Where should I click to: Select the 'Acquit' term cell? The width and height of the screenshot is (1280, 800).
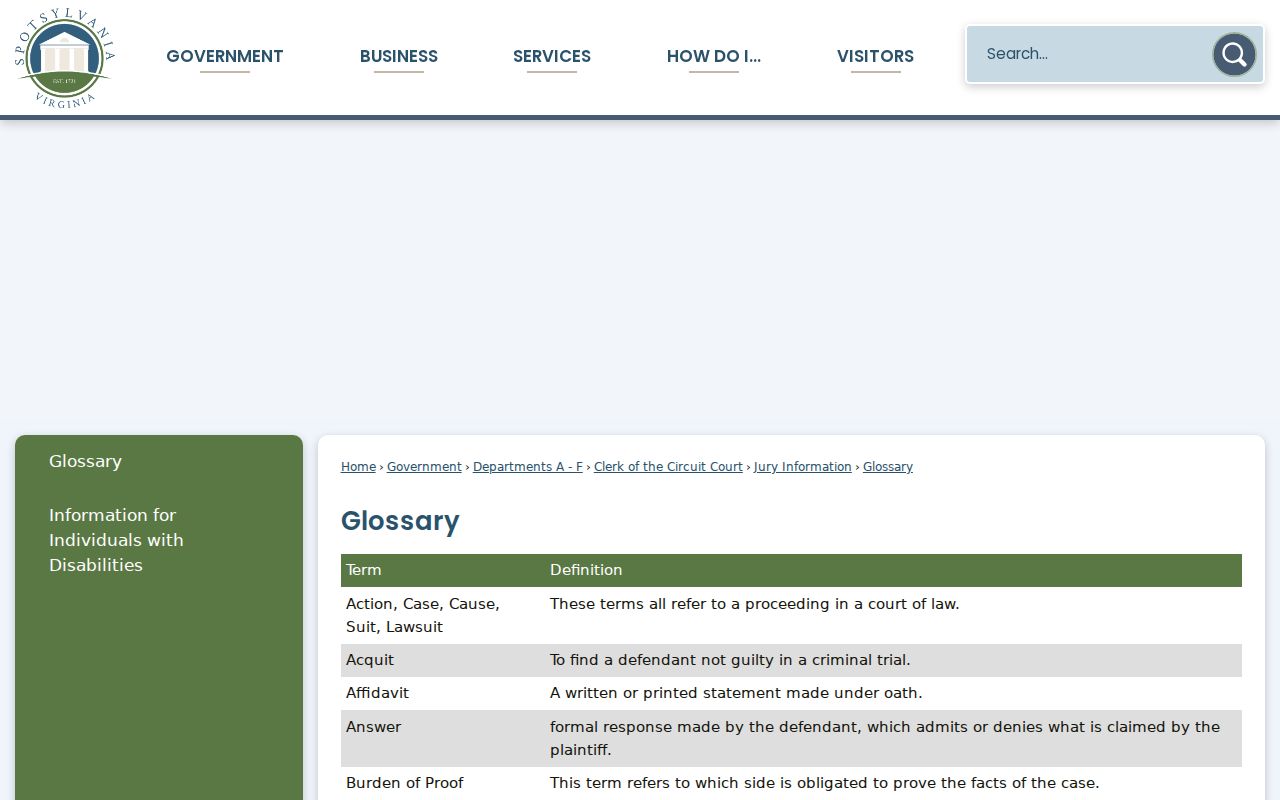coord(443,660)
